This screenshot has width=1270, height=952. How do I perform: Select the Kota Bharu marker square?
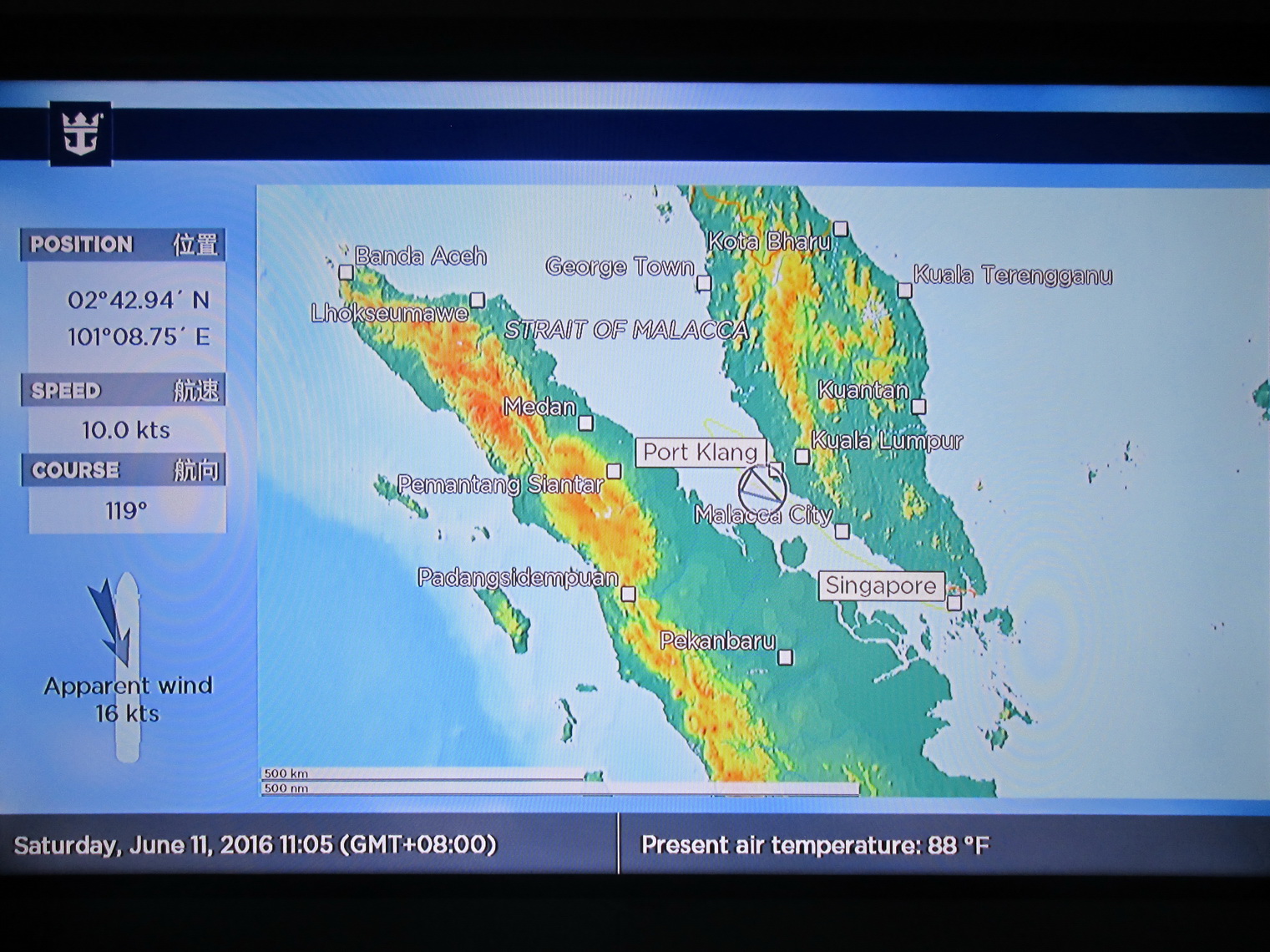tap(841, 228)
